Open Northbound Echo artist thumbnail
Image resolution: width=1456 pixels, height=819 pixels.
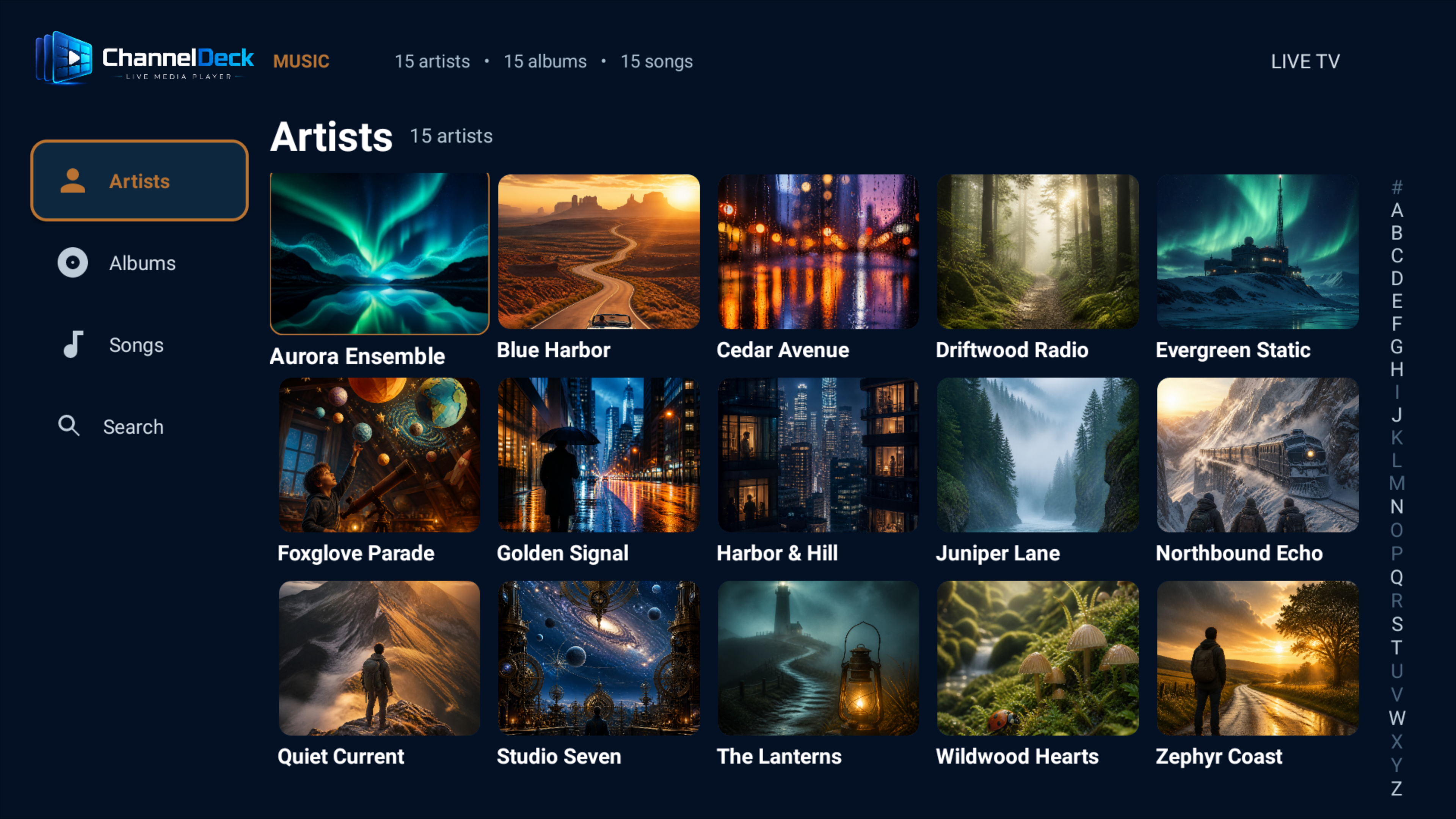click(x=1258, y=455)
